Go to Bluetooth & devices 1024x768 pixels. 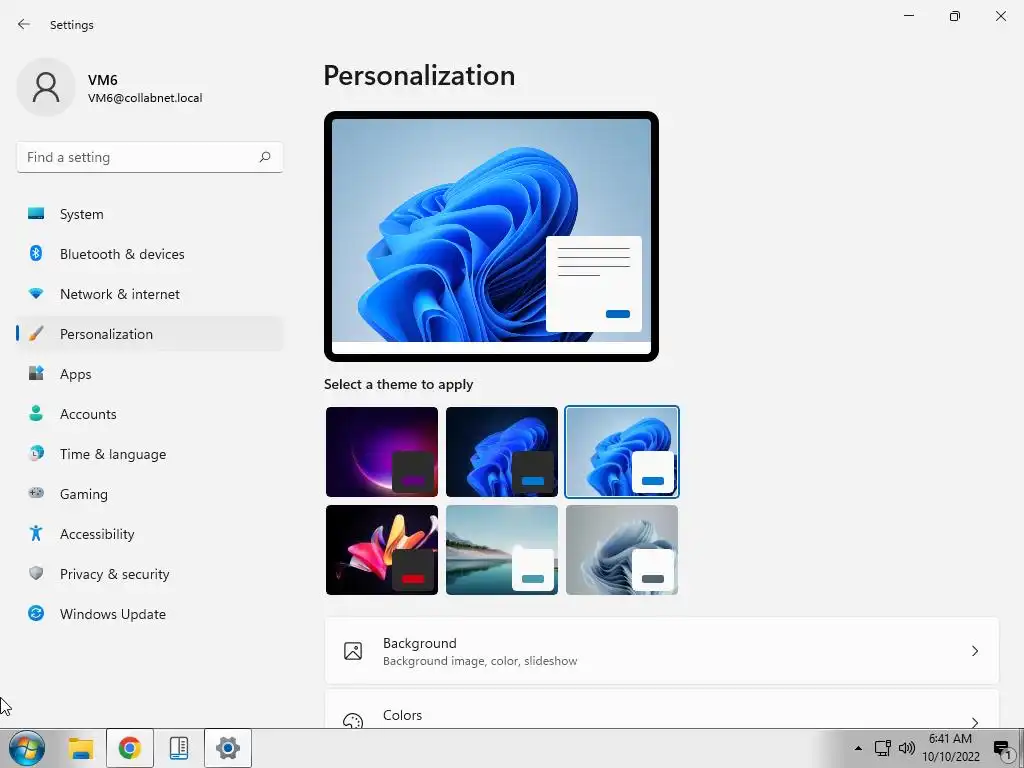(x=150, y=254)
